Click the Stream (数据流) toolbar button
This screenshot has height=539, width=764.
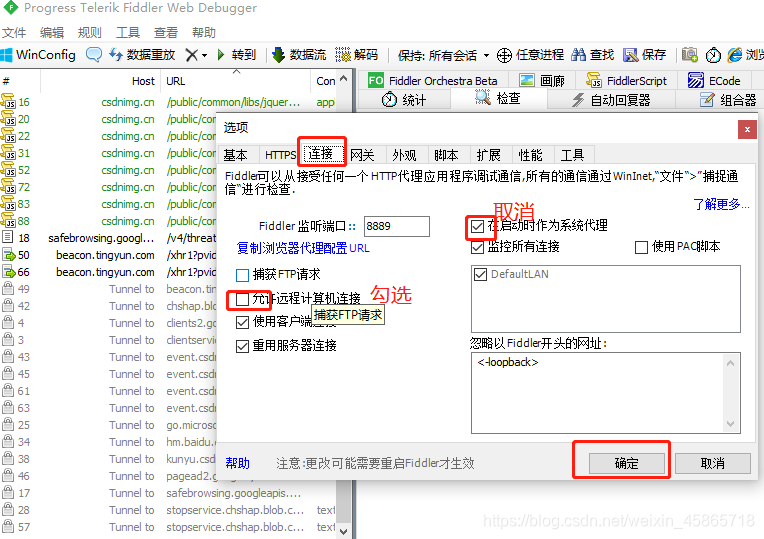[x=299, y=55]
